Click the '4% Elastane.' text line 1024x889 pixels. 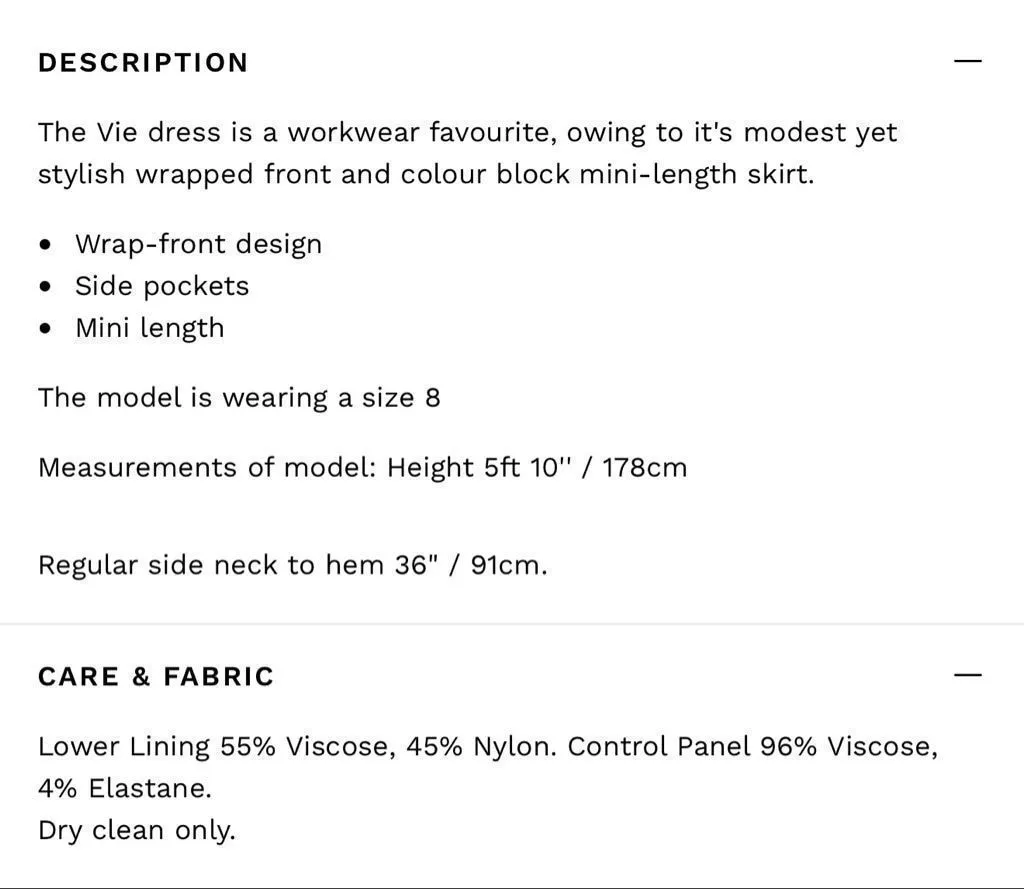125,788
